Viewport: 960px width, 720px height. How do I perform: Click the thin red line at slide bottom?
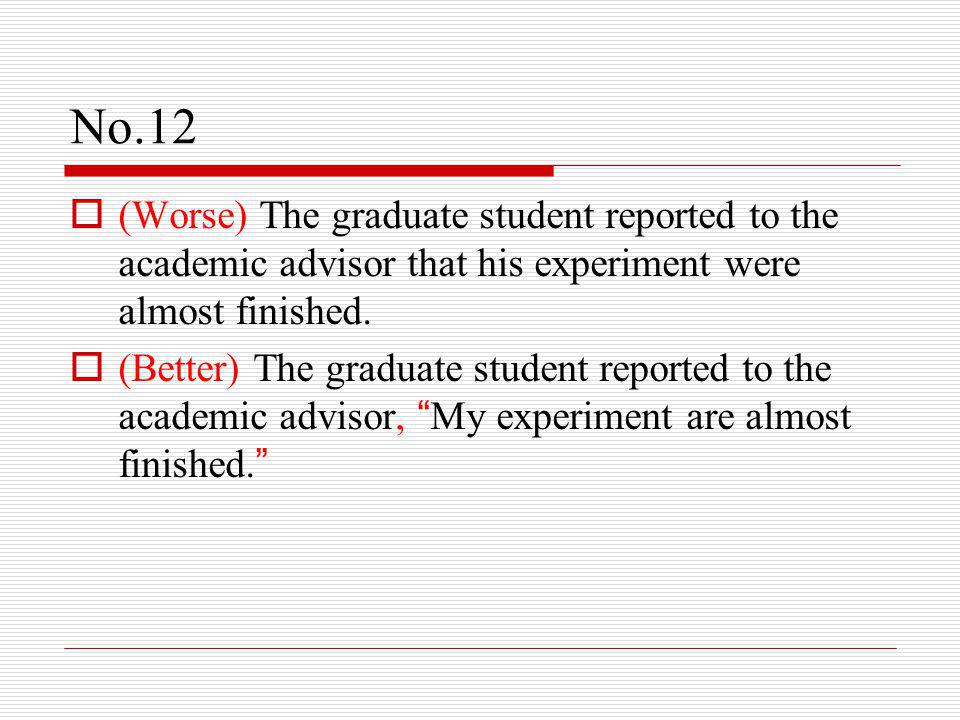click(x=481, y=648)
